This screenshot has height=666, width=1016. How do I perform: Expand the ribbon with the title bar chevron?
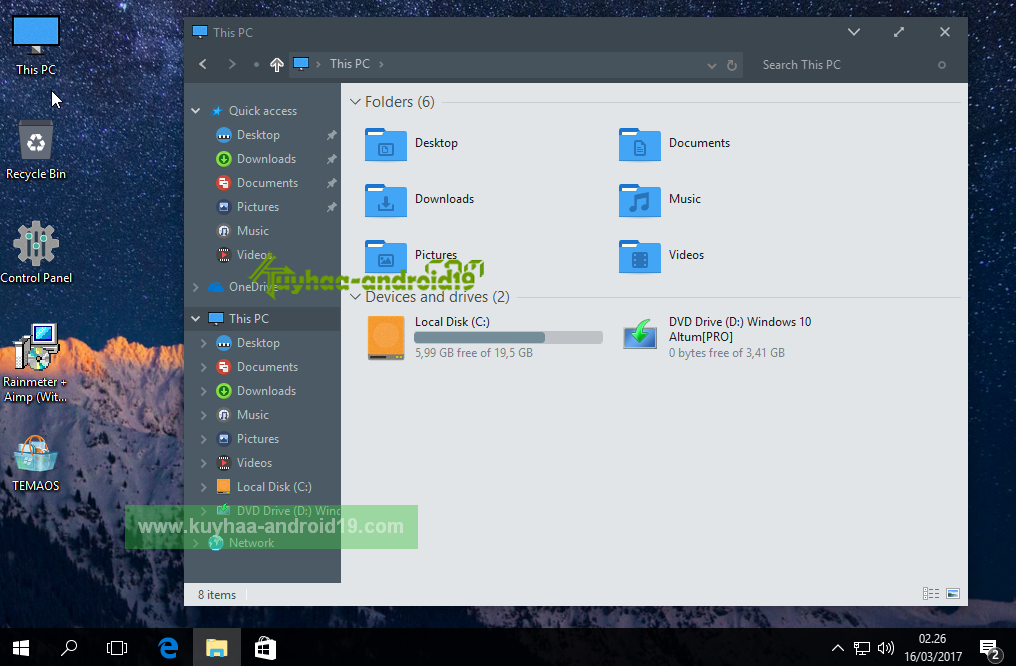pos(854,32)
